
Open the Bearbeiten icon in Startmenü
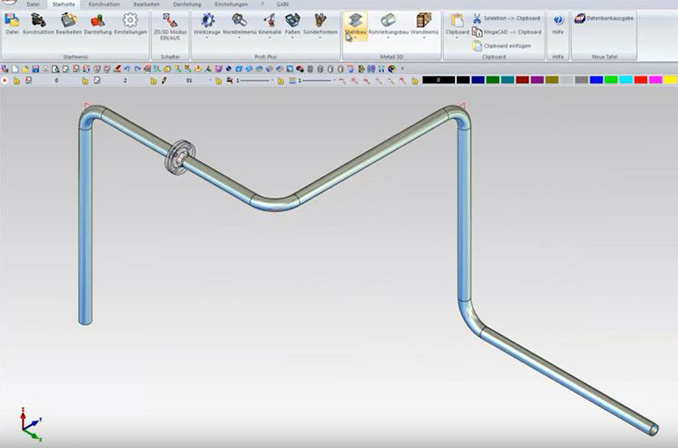click(x=69, y=23)
